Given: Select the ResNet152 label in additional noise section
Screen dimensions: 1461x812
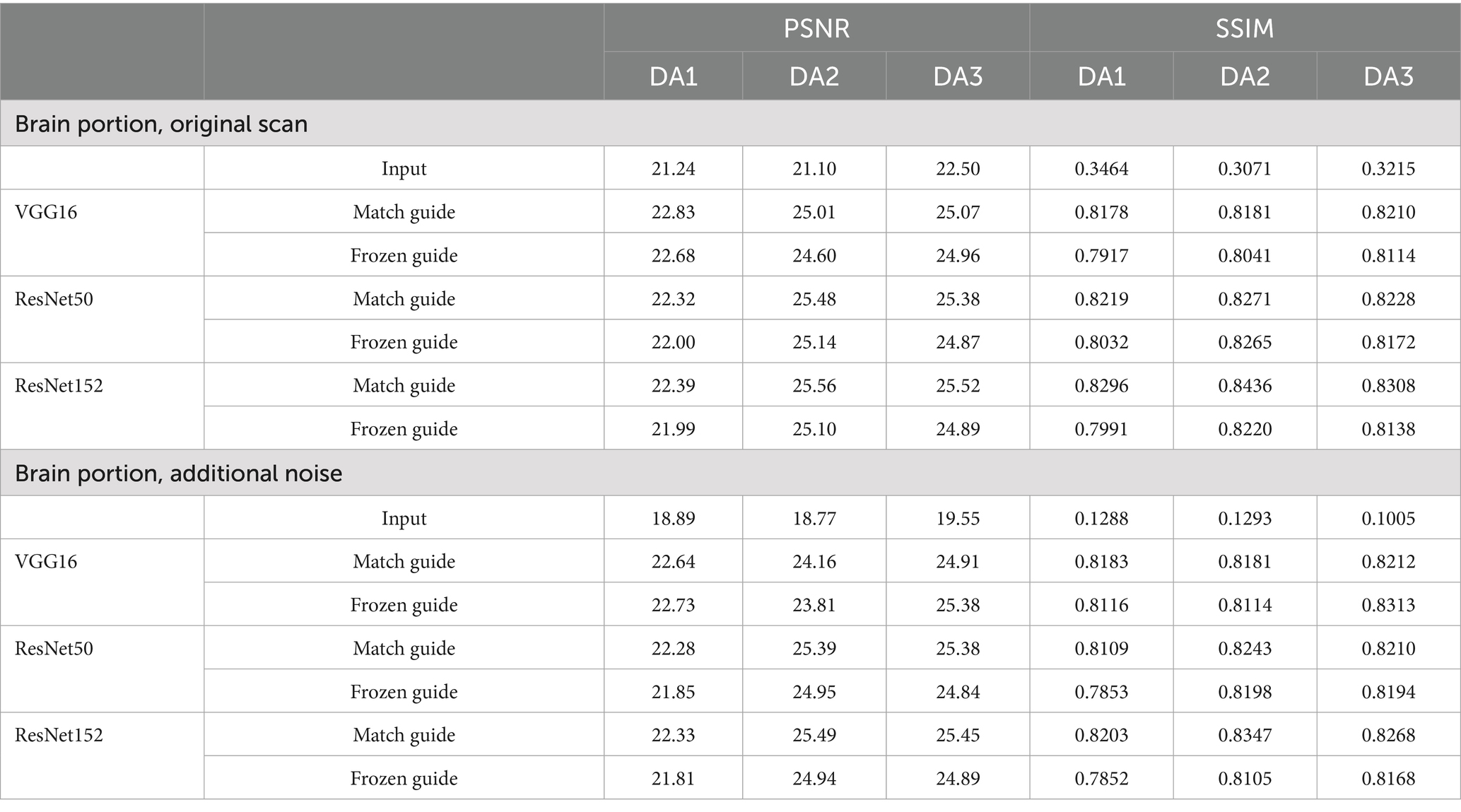Looking at the screenshot, I should pos(59,735).
